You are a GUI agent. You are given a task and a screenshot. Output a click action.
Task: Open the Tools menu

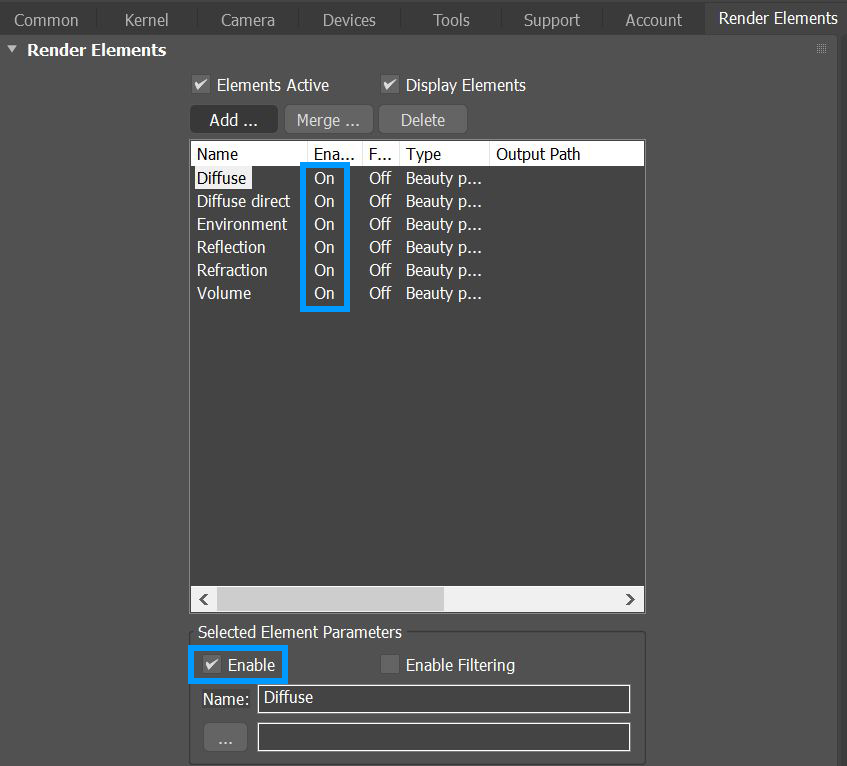click(451, 18)
